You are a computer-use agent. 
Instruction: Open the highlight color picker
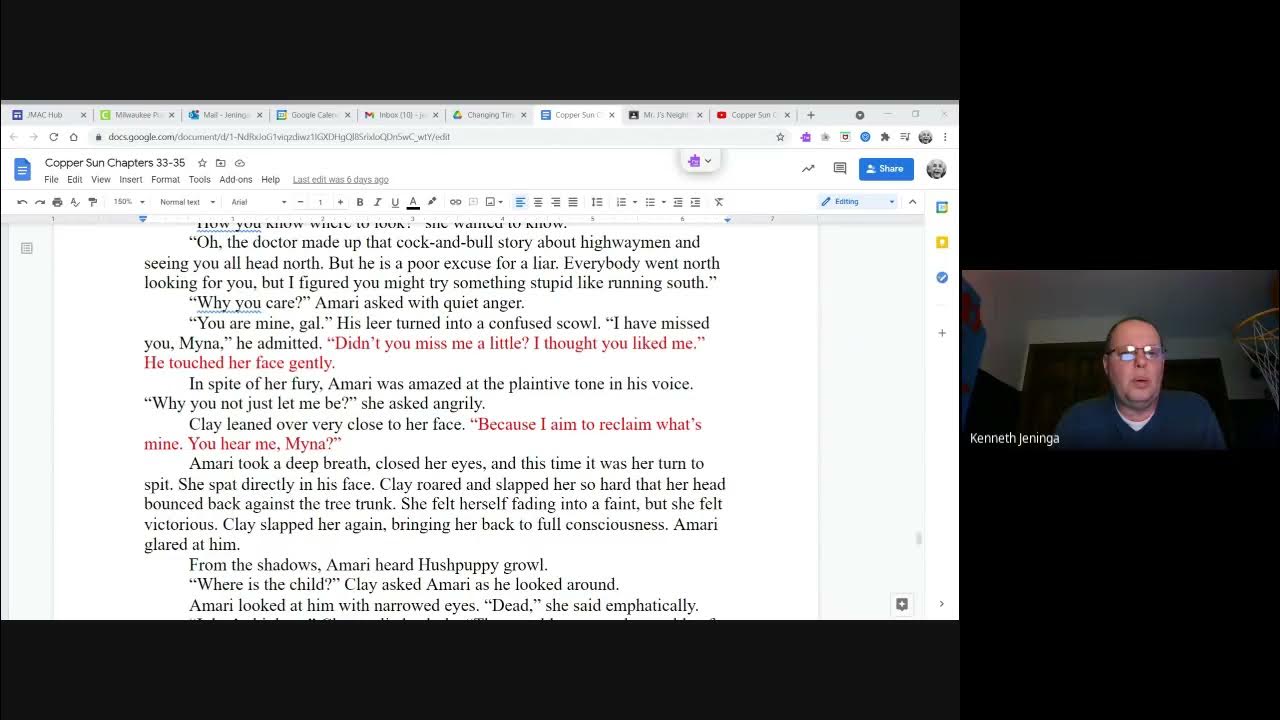(x=432, y=202)
